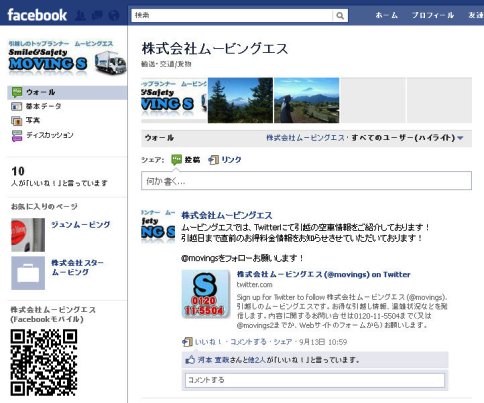
Task: Click the ウォール speech bubble icon
Action: 17,92
